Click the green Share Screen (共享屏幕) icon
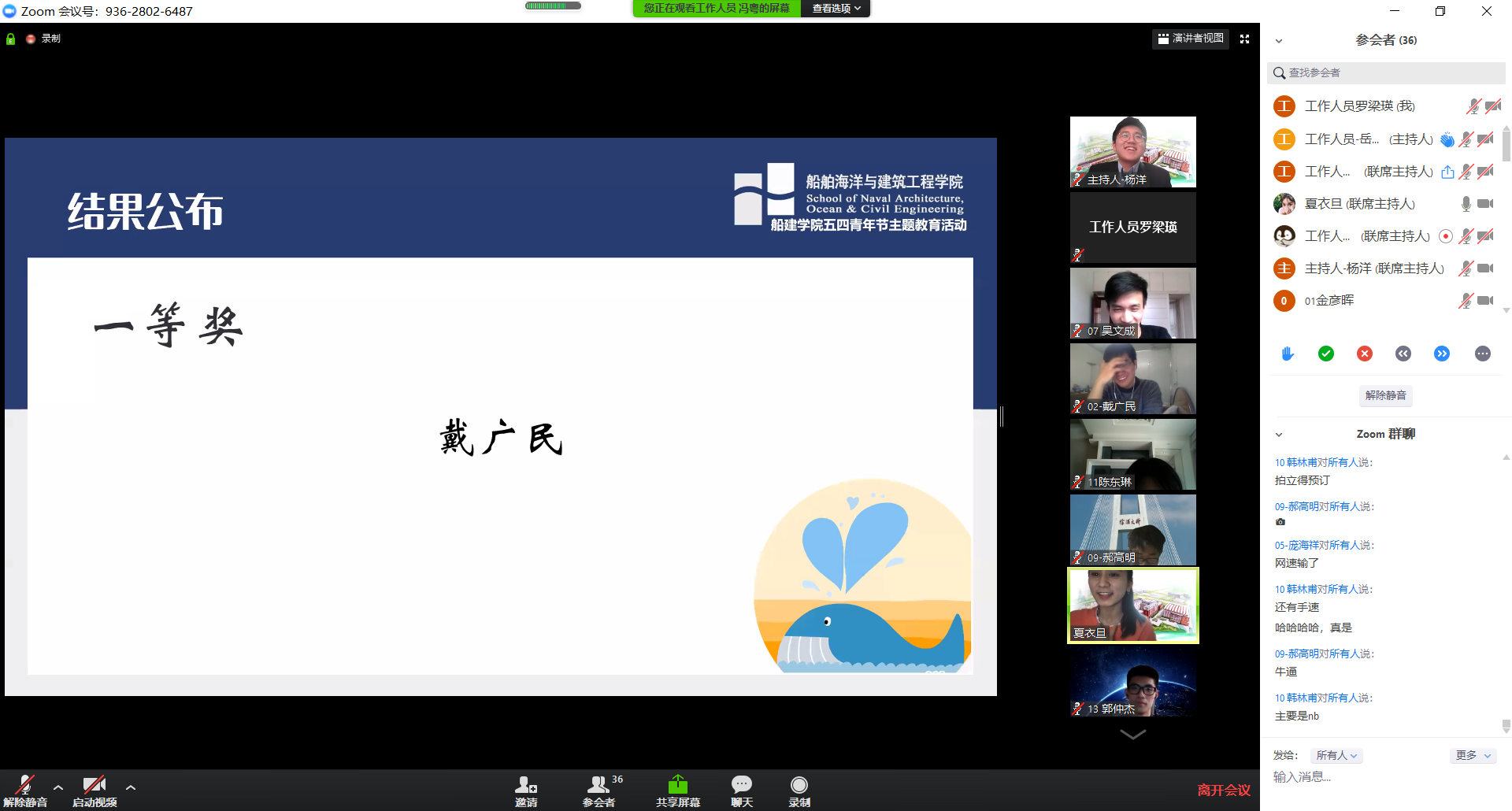Screen dimensions: 1512x811 (x=677, y=786)
